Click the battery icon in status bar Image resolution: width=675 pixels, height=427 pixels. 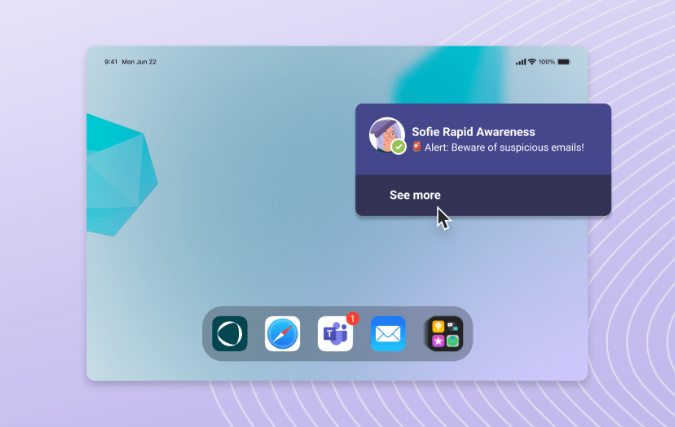click(x=564, y=62)
